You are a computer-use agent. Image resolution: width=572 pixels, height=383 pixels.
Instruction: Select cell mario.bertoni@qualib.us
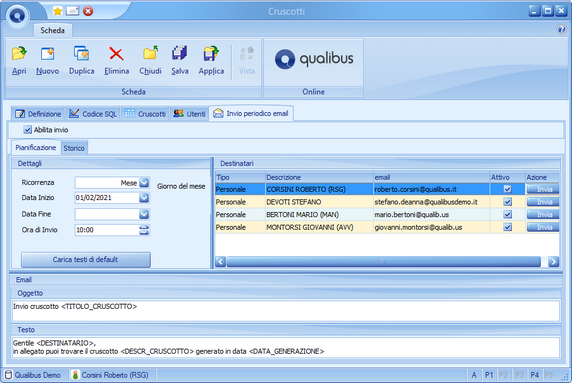432,214
